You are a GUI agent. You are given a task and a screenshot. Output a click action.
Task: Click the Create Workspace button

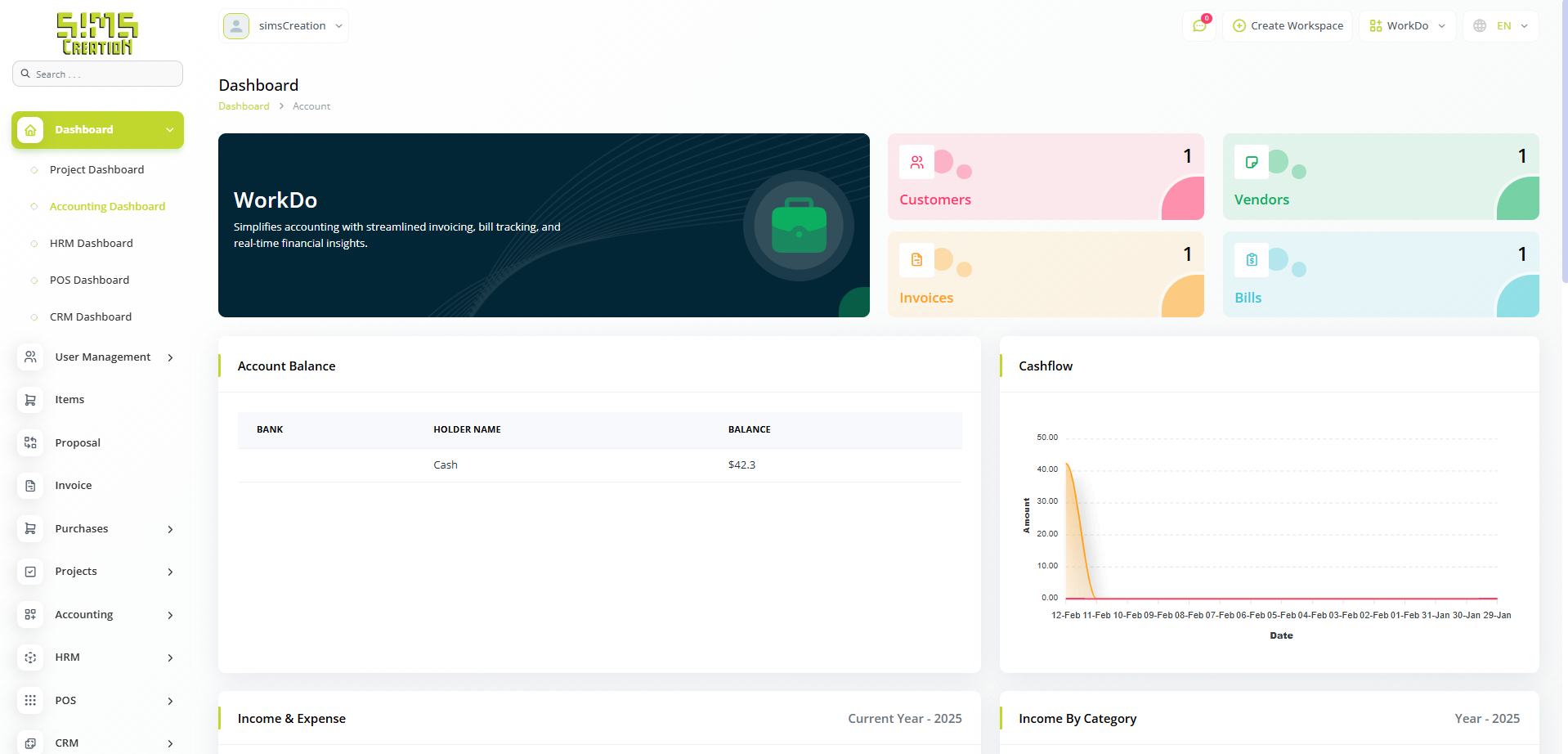(x=1288, y=26)
